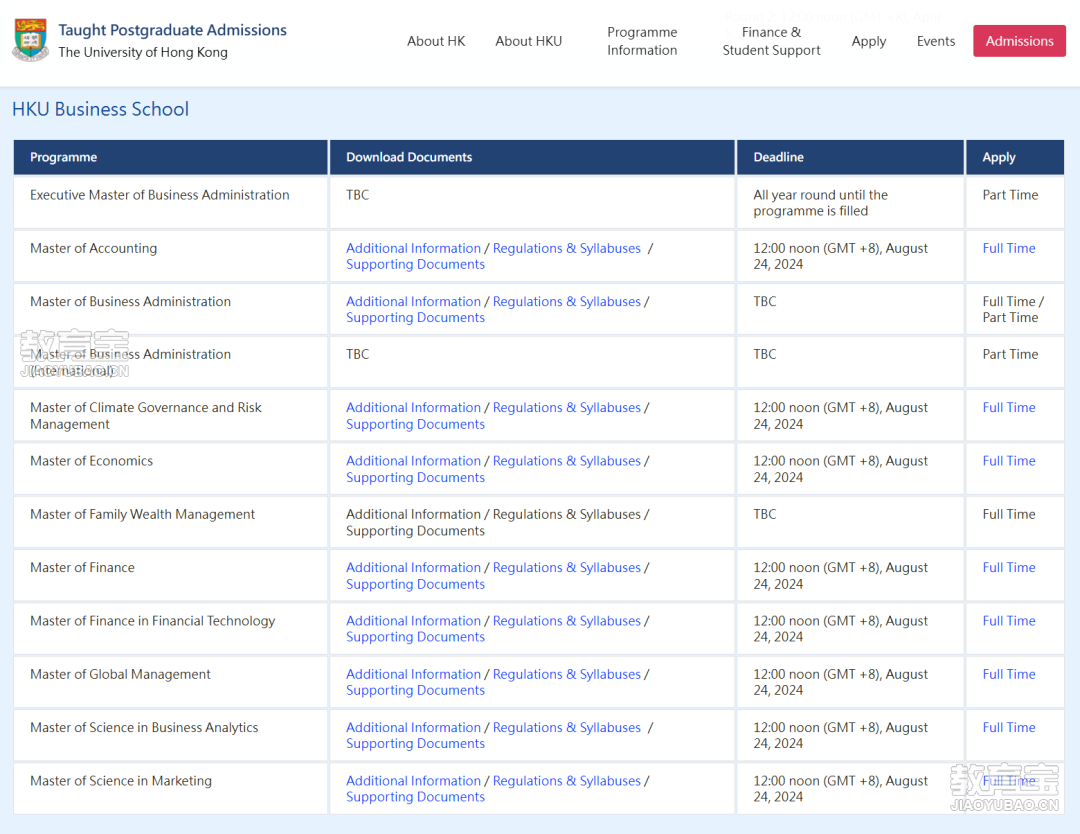Open Additional Information for Master of Finance
The image size is (1080, 834).
[x=413, y=567]
